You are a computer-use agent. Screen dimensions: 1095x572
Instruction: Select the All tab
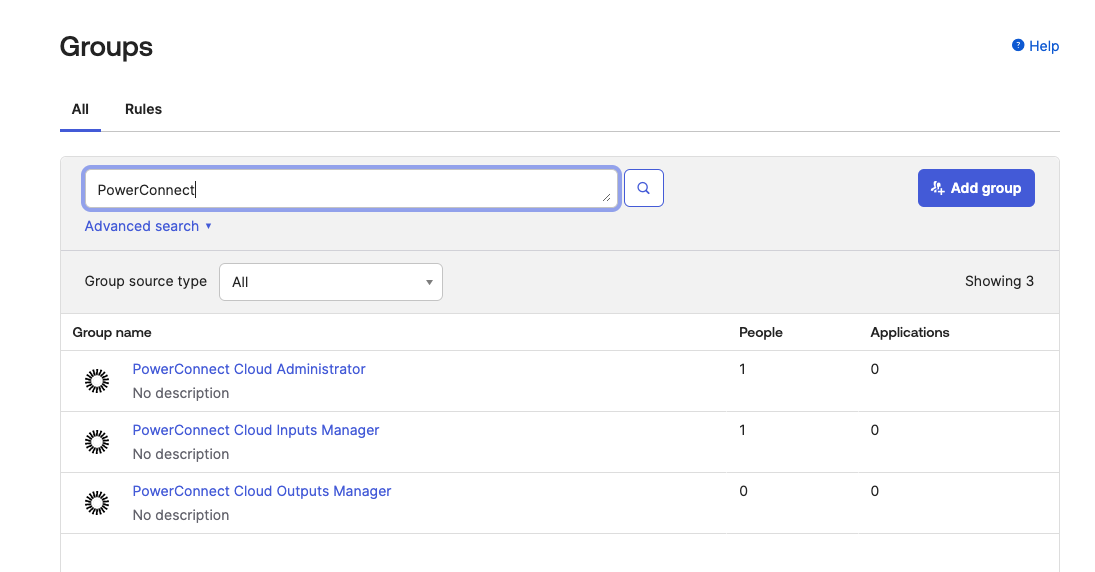tap(80, 109)
